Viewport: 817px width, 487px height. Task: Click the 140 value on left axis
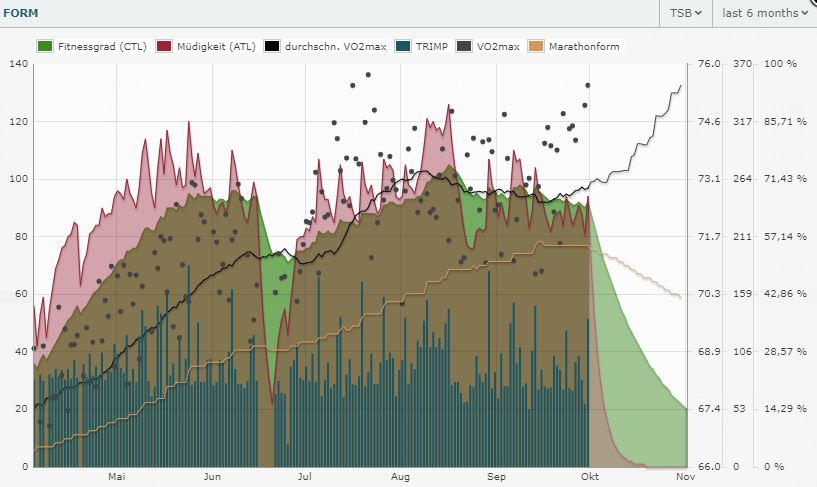point(19,64)
